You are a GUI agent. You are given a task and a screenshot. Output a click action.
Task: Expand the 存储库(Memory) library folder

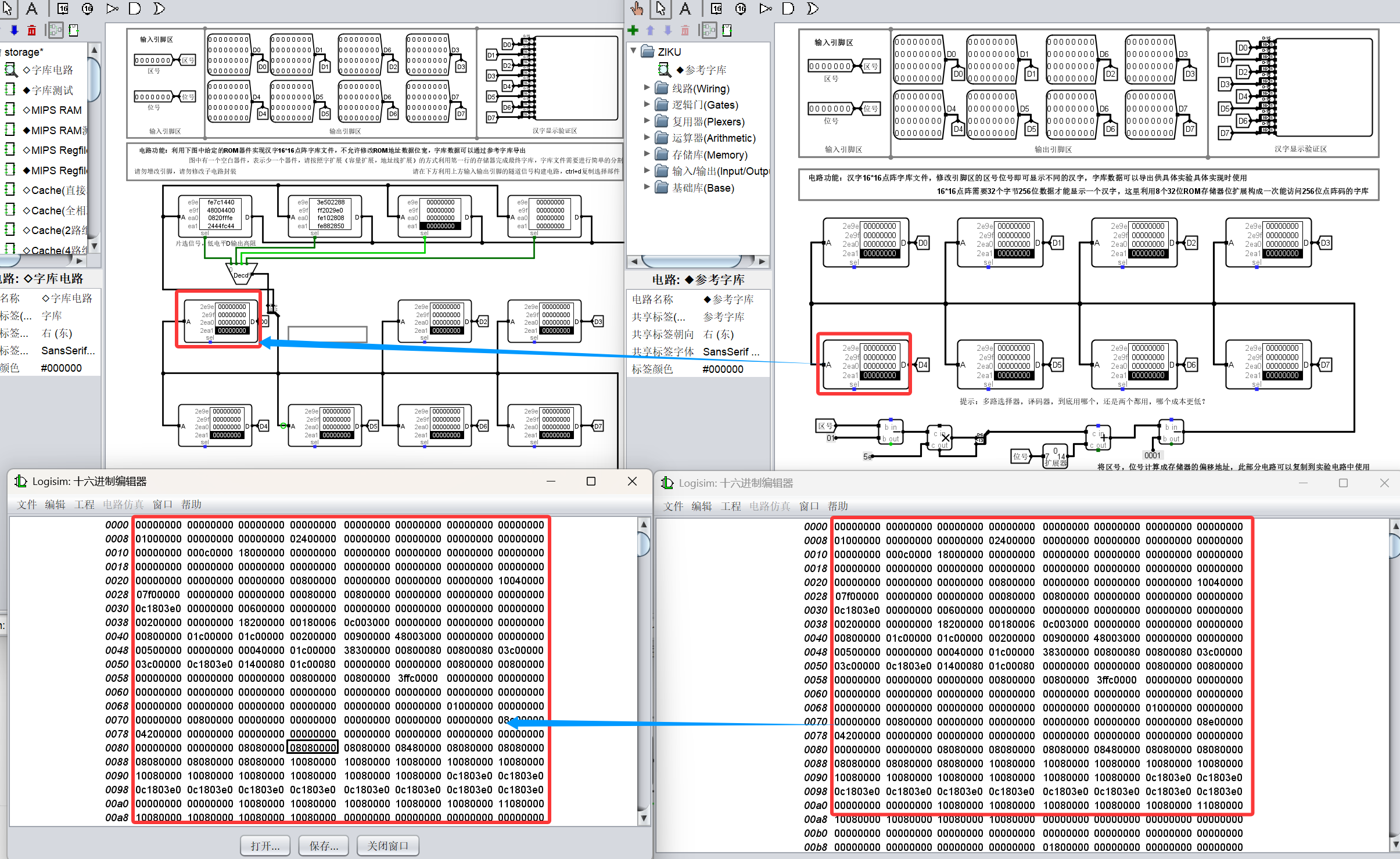click(x=647, y=154)
